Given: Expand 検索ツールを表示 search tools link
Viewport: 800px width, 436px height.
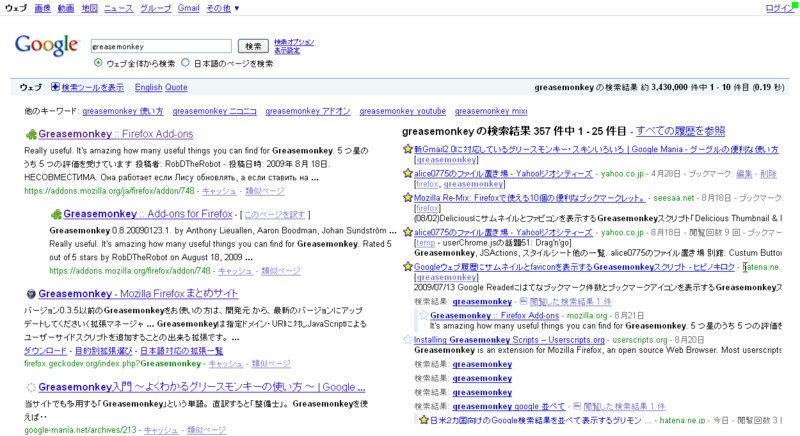Looking at the screenshot, I should pyautogui.click(x=92, y=87).
